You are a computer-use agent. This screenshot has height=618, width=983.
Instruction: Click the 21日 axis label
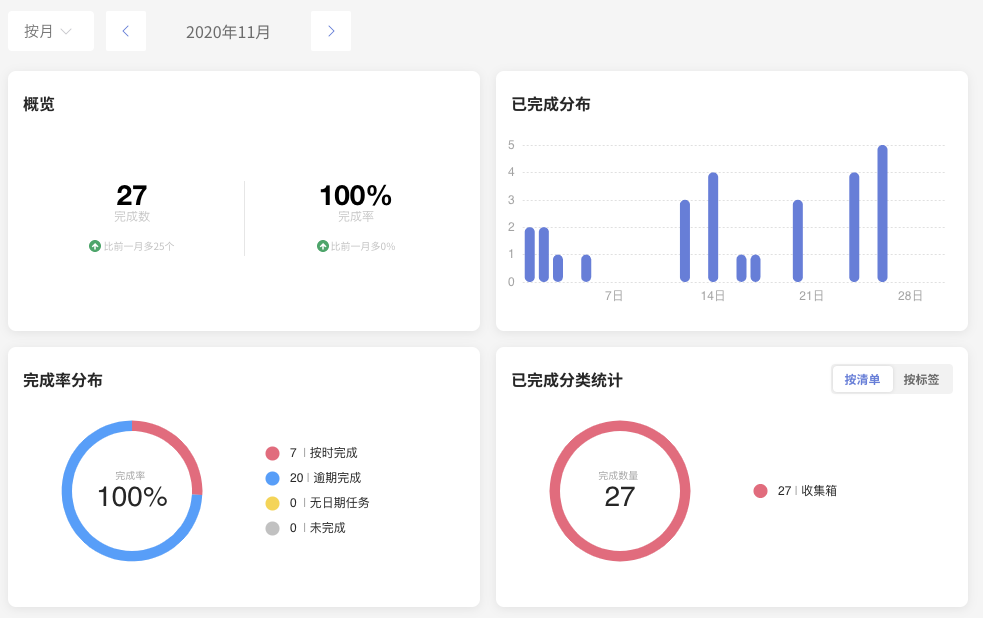(811, 296)
